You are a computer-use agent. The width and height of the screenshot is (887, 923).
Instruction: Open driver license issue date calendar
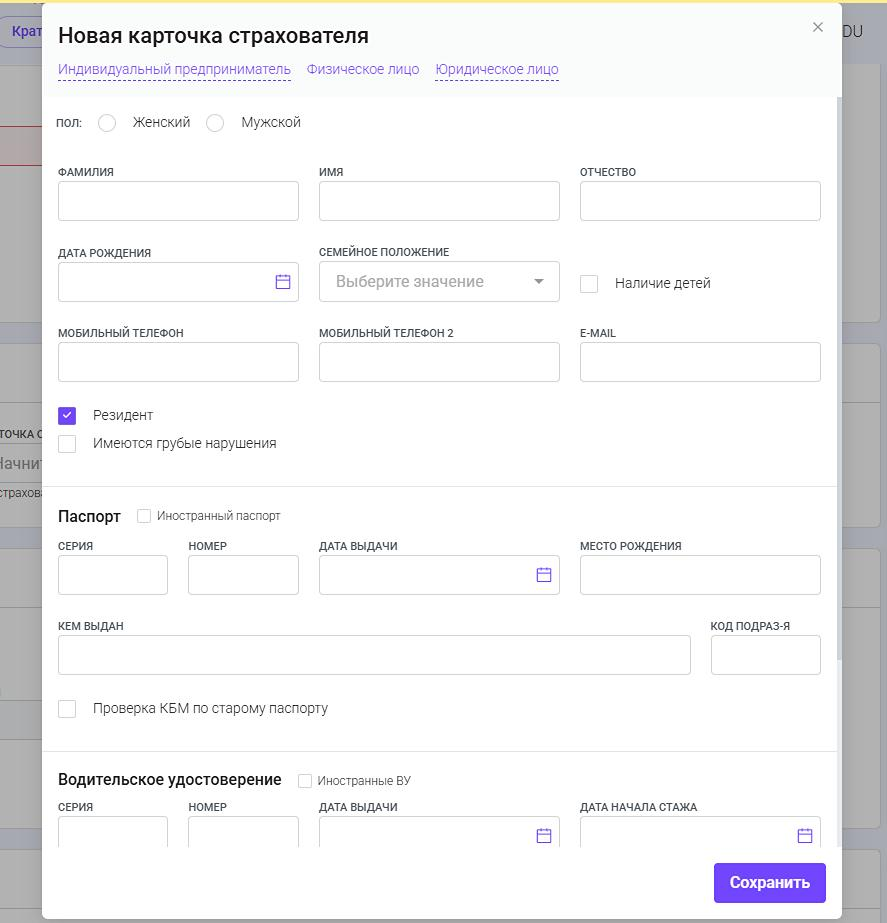point(544,835)
